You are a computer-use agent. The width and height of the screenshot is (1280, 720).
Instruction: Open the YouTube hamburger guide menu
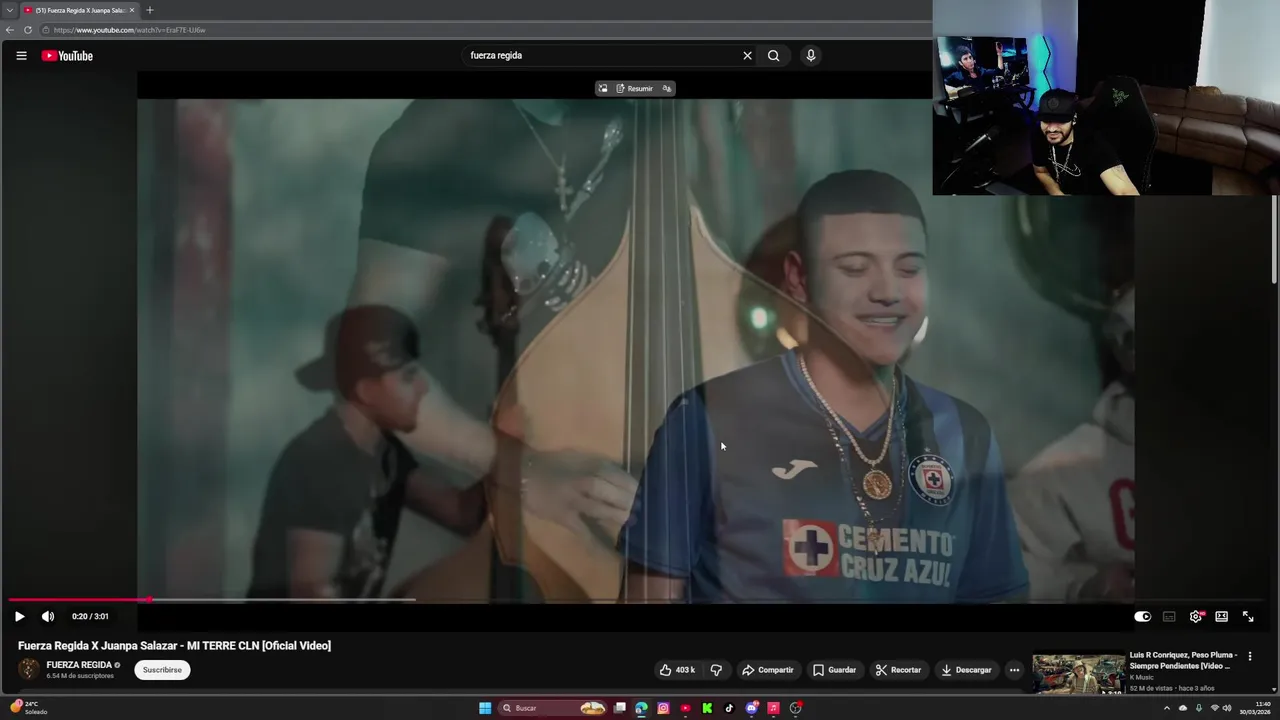[x=21, y=56]
